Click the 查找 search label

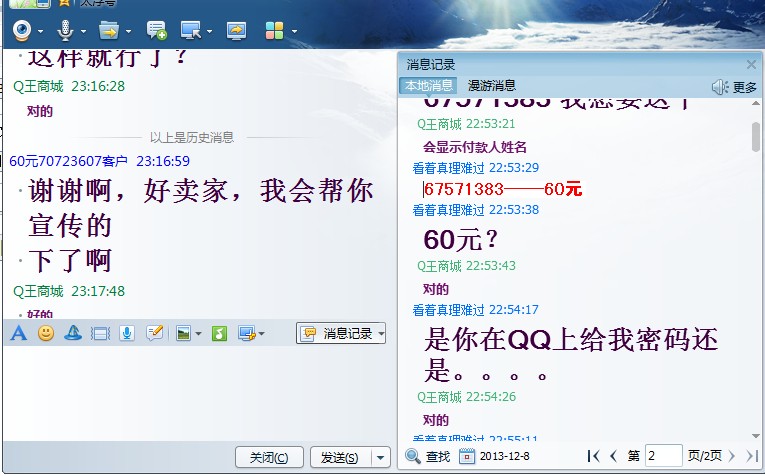point(438,457)
